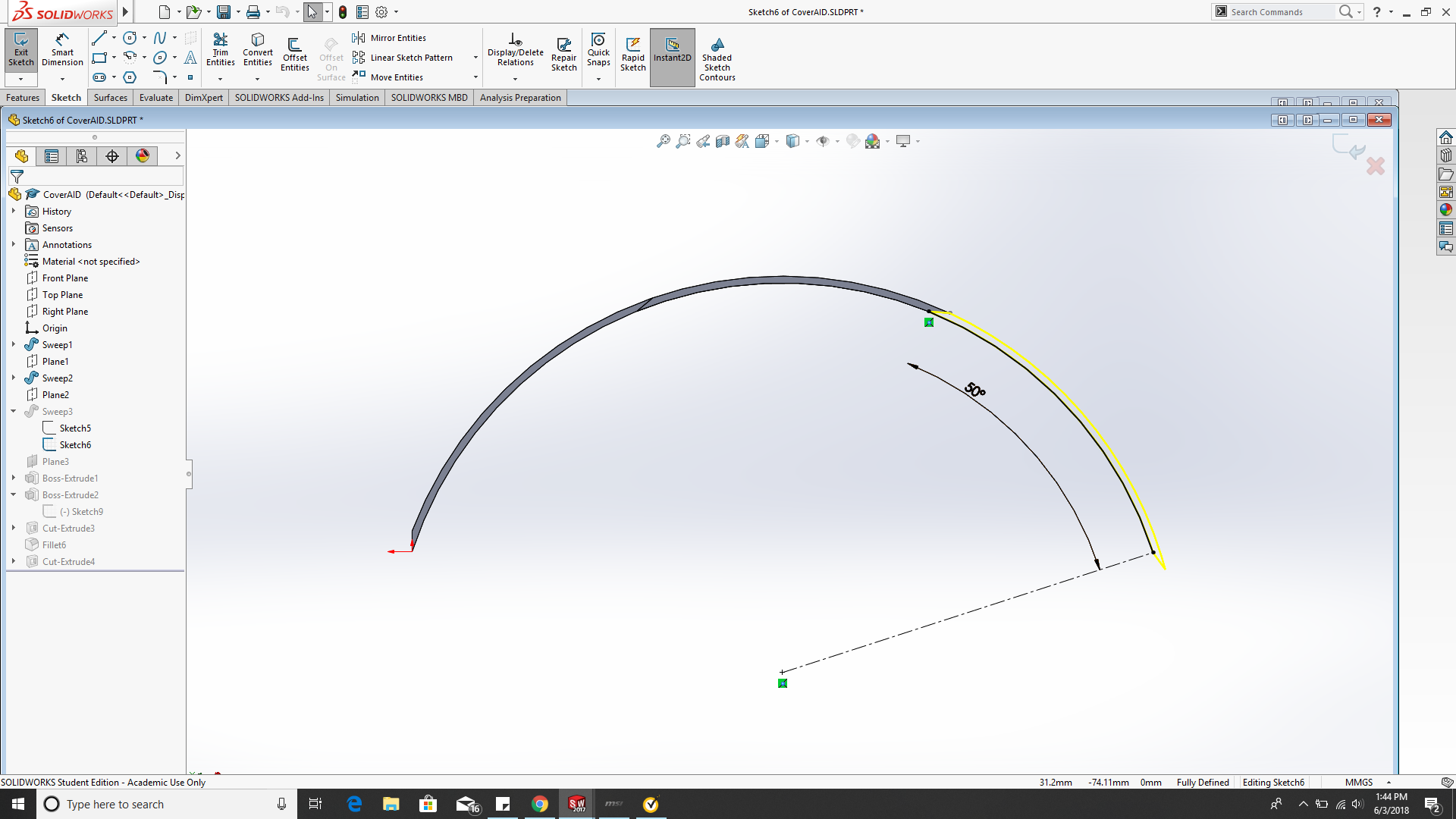Screen dimensions: 1456x819
Task: Toggle Shaded Sketch Contours
Action: (x=717, y=59)
